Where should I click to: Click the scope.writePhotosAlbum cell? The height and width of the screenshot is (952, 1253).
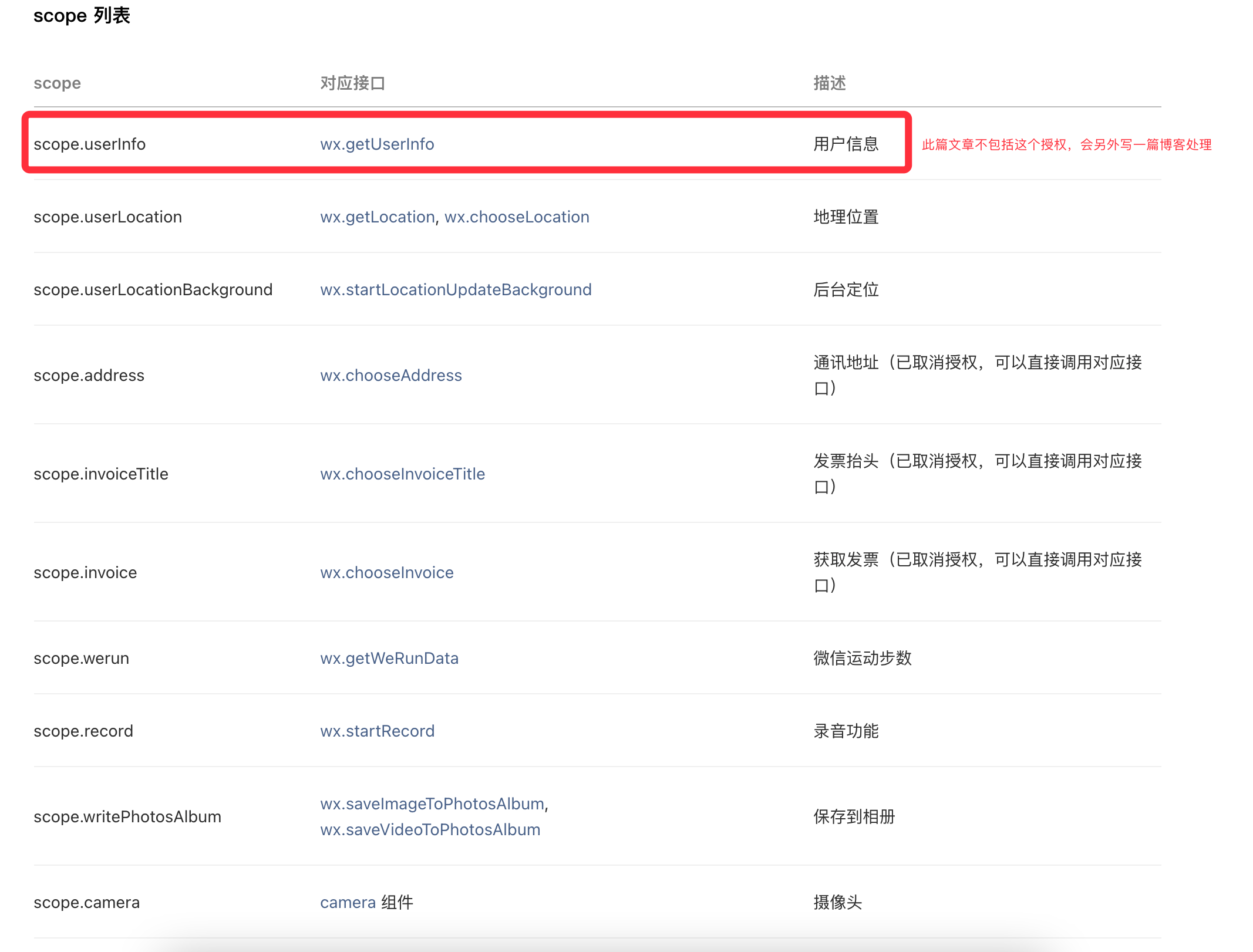127,817
